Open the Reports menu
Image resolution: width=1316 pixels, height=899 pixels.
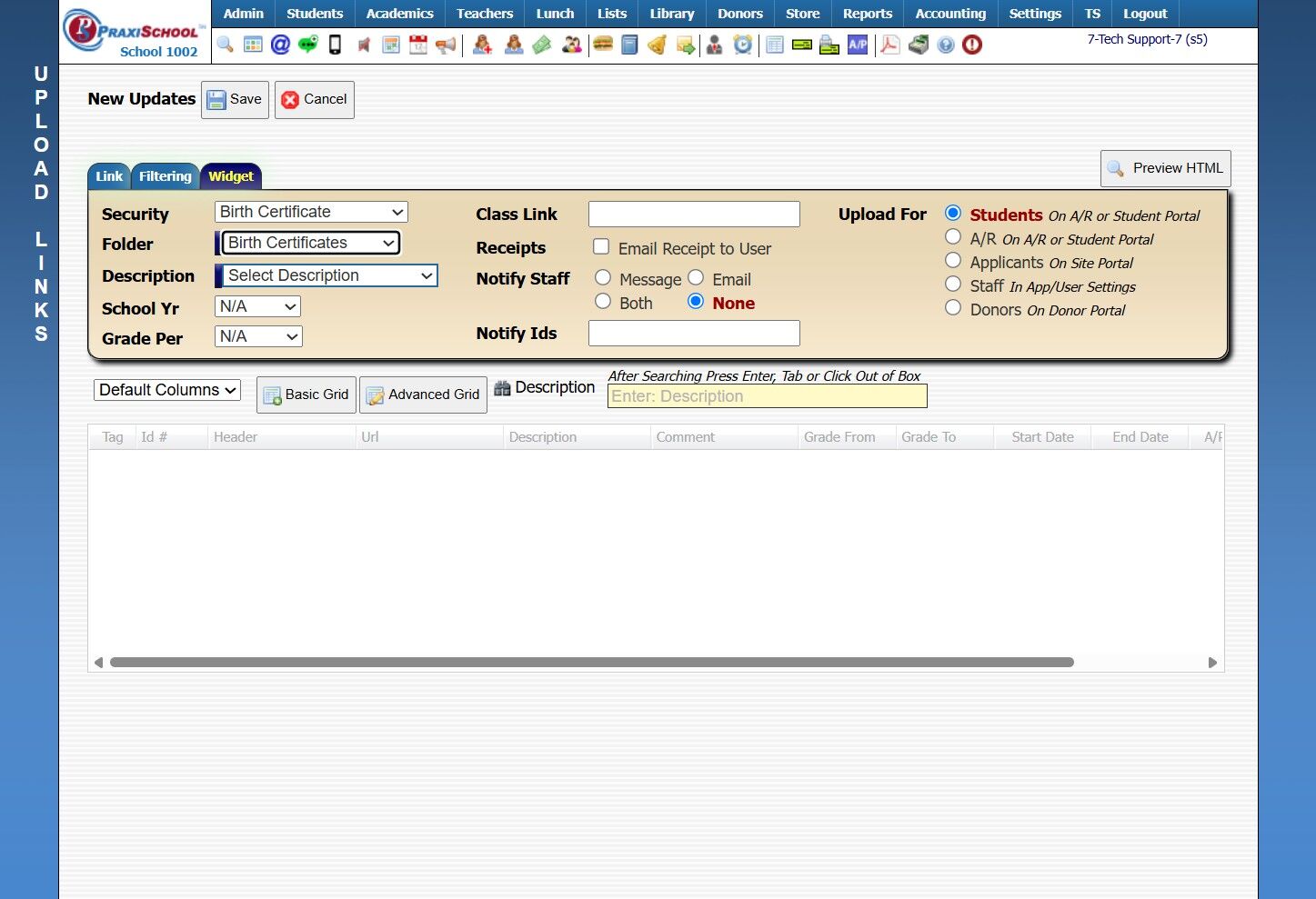(868, 14)
